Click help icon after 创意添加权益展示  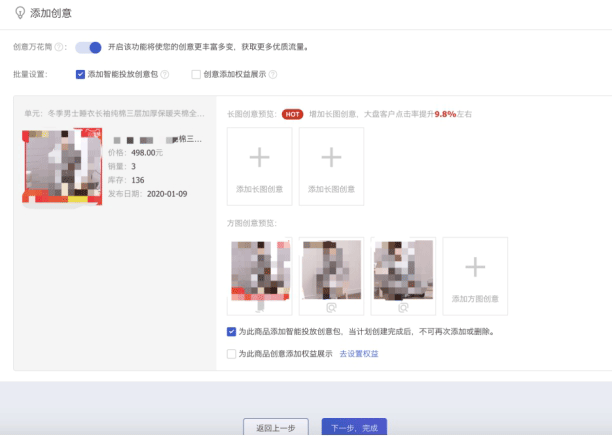(x=272, y=74)
